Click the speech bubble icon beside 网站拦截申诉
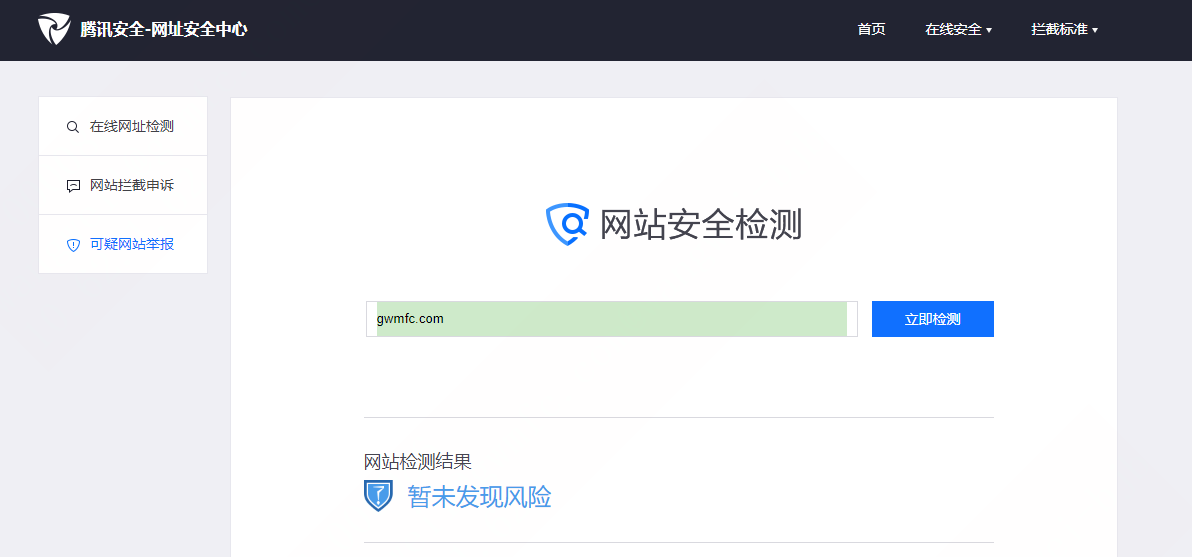Screen dimensions: 1192x557 pyautogui.click(x=73, y=186)
